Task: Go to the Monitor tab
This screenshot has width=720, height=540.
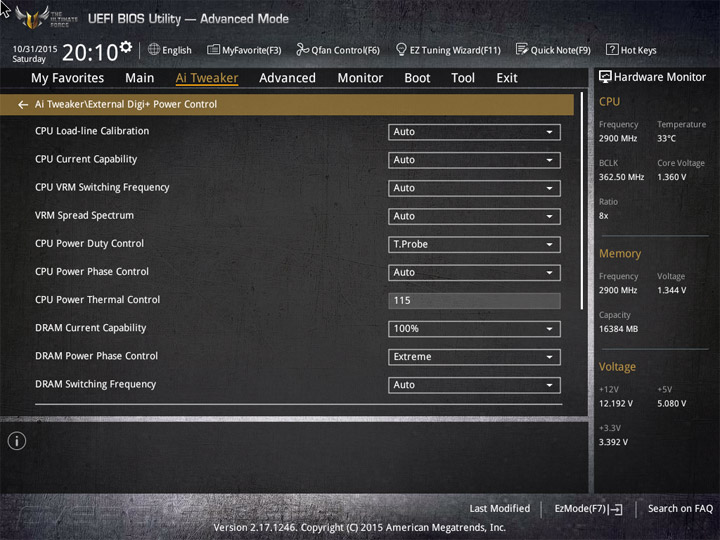Action: click(x=360, y=78)
